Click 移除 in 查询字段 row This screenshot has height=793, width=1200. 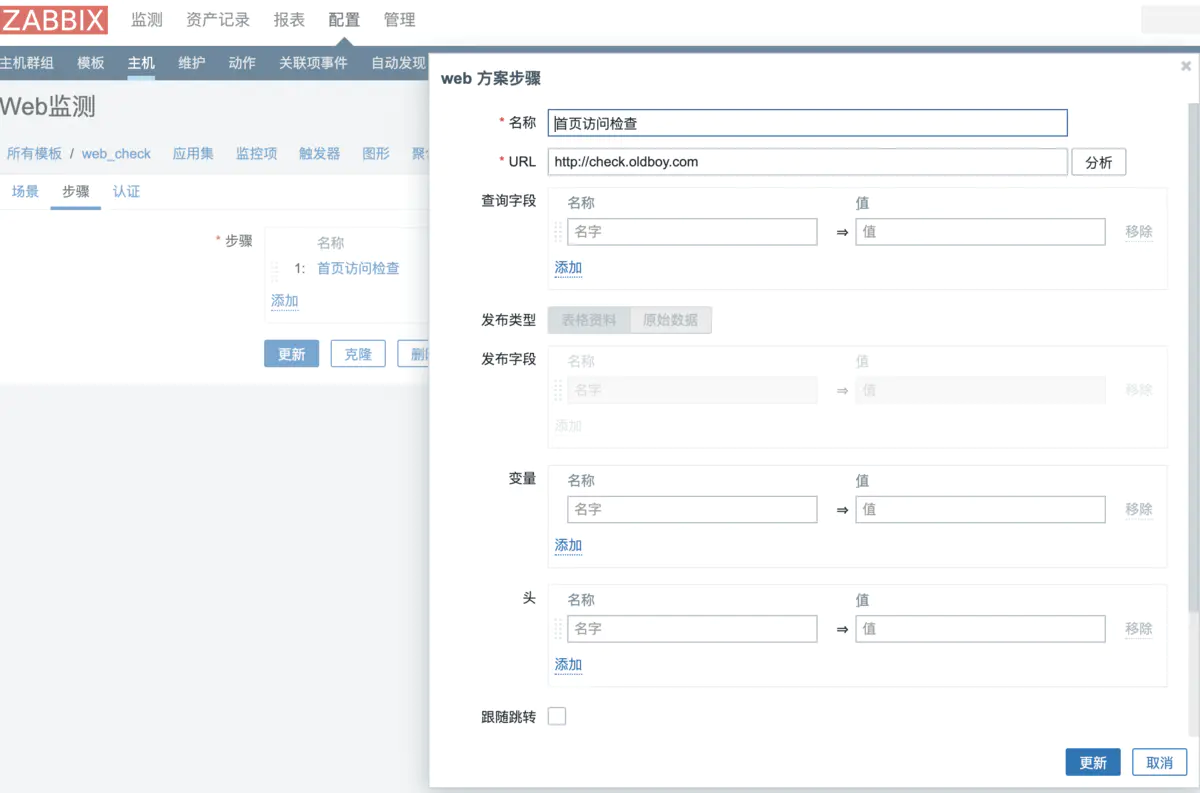pos(1139,232)
